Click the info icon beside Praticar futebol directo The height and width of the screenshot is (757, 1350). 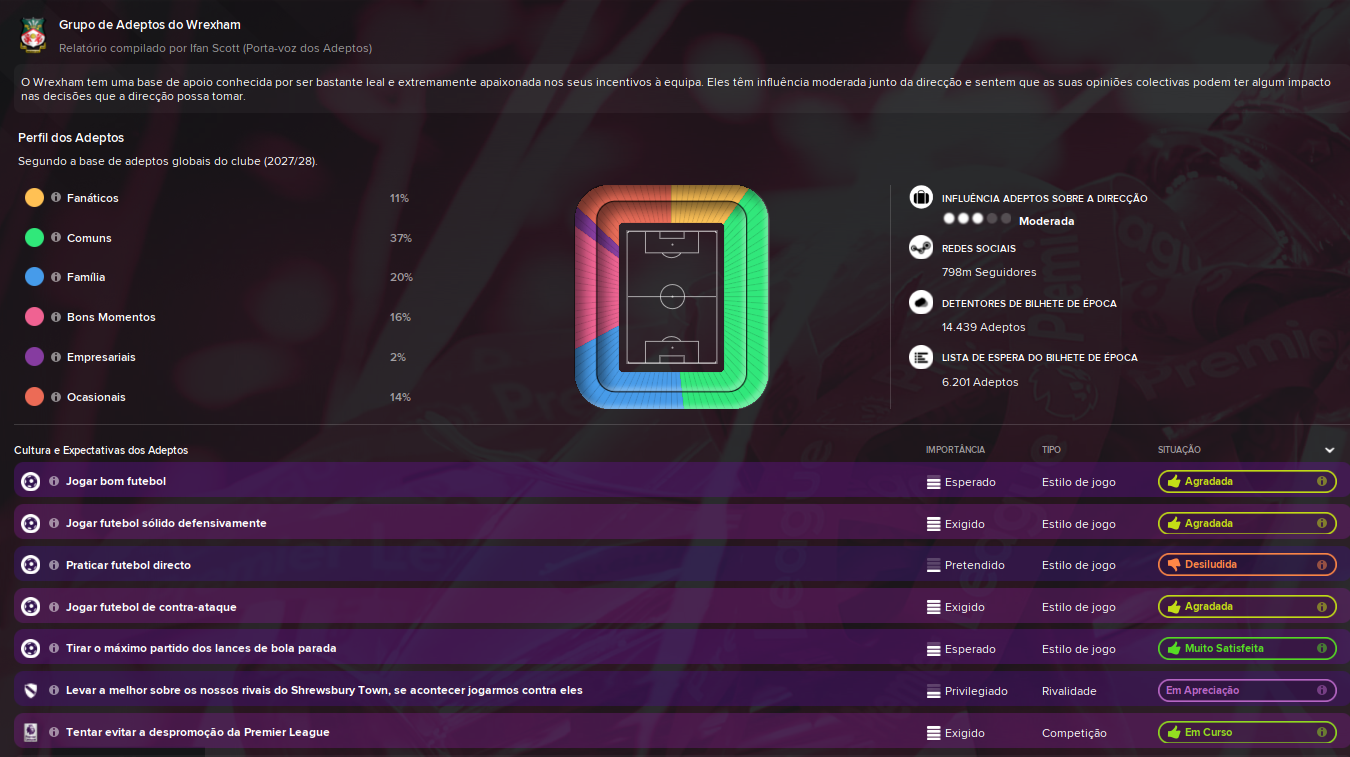54,565
